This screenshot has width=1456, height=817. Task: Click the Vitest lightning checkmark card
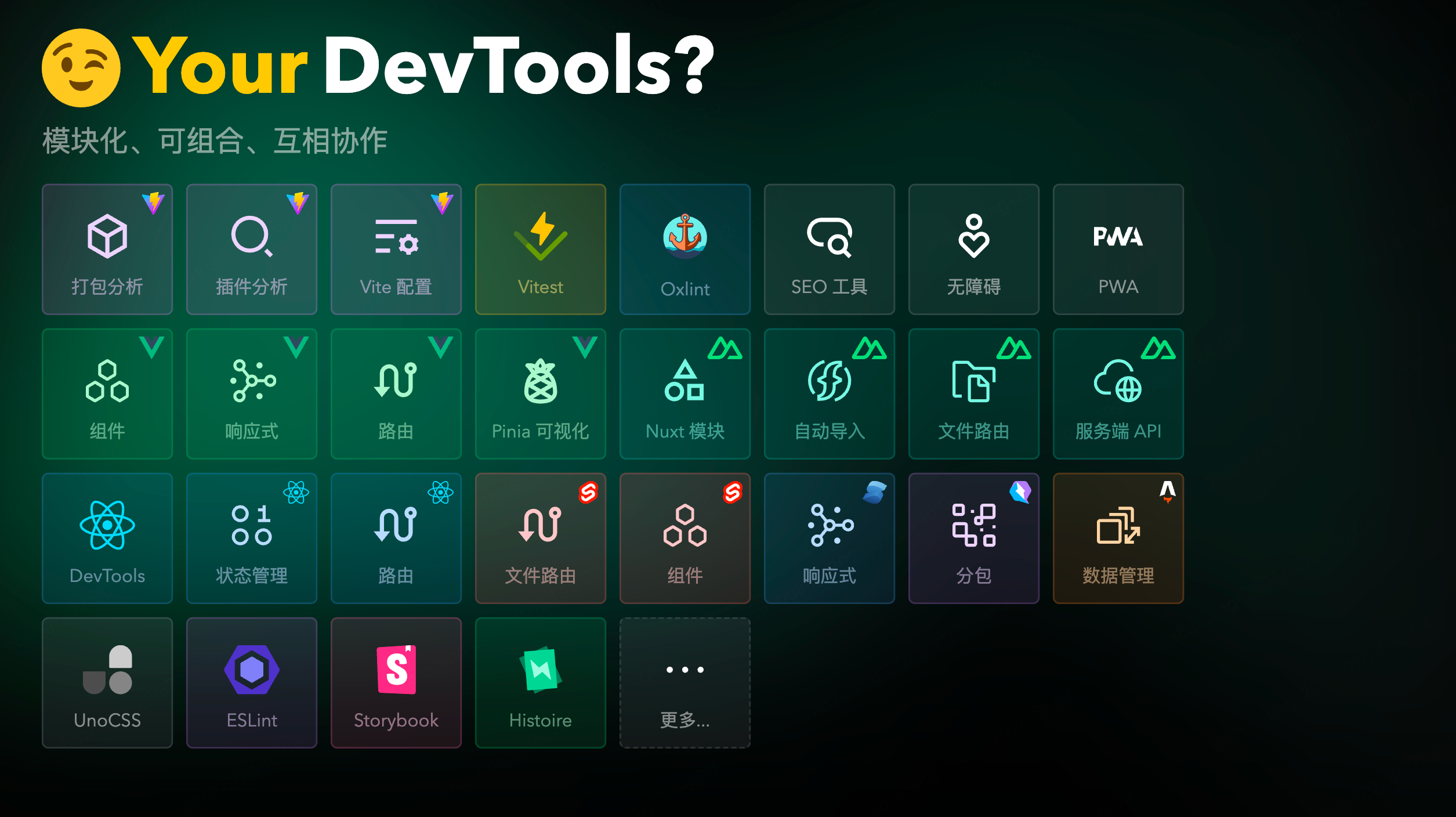tap(541, 250)
